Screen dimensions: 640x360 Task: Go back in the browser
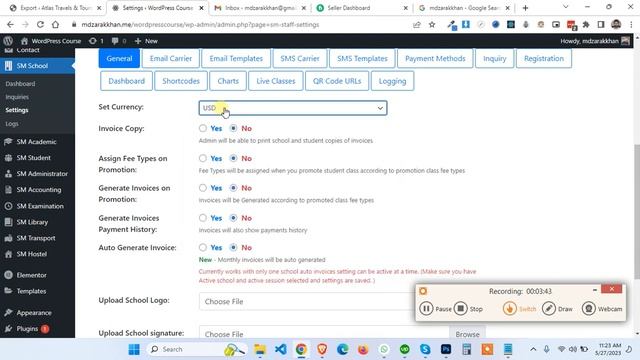[10, 24]
